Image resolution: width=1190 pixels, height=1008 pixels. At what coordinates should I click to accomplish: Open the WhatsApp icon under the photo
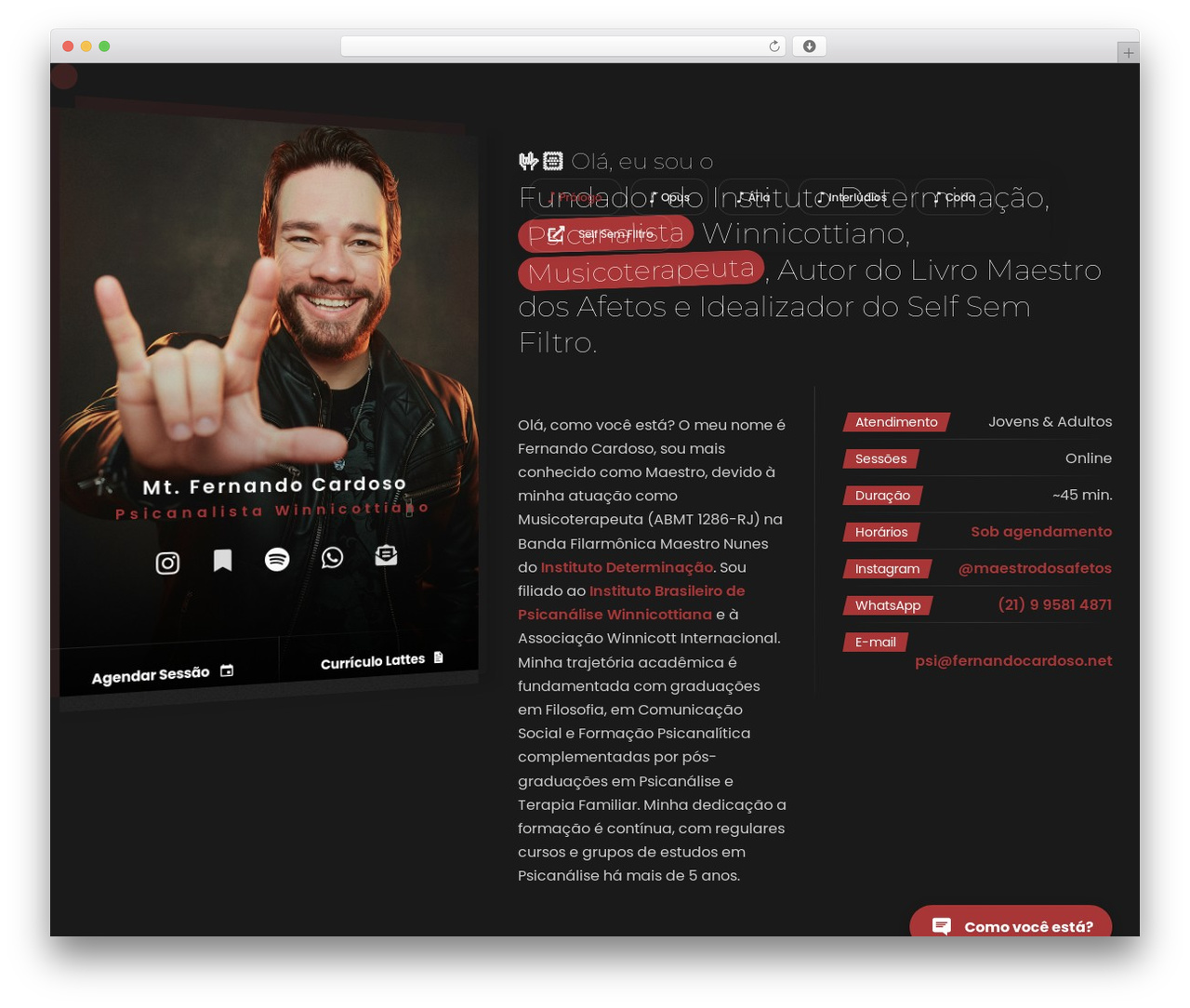[x=332, y=557]
